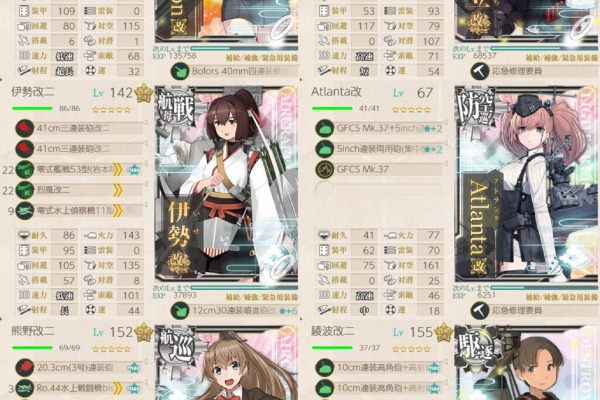This screenshot has width=600, height=400.
Task: Select the 零式水上偵察機11型 seaplane icon
Action: (24, 211)
